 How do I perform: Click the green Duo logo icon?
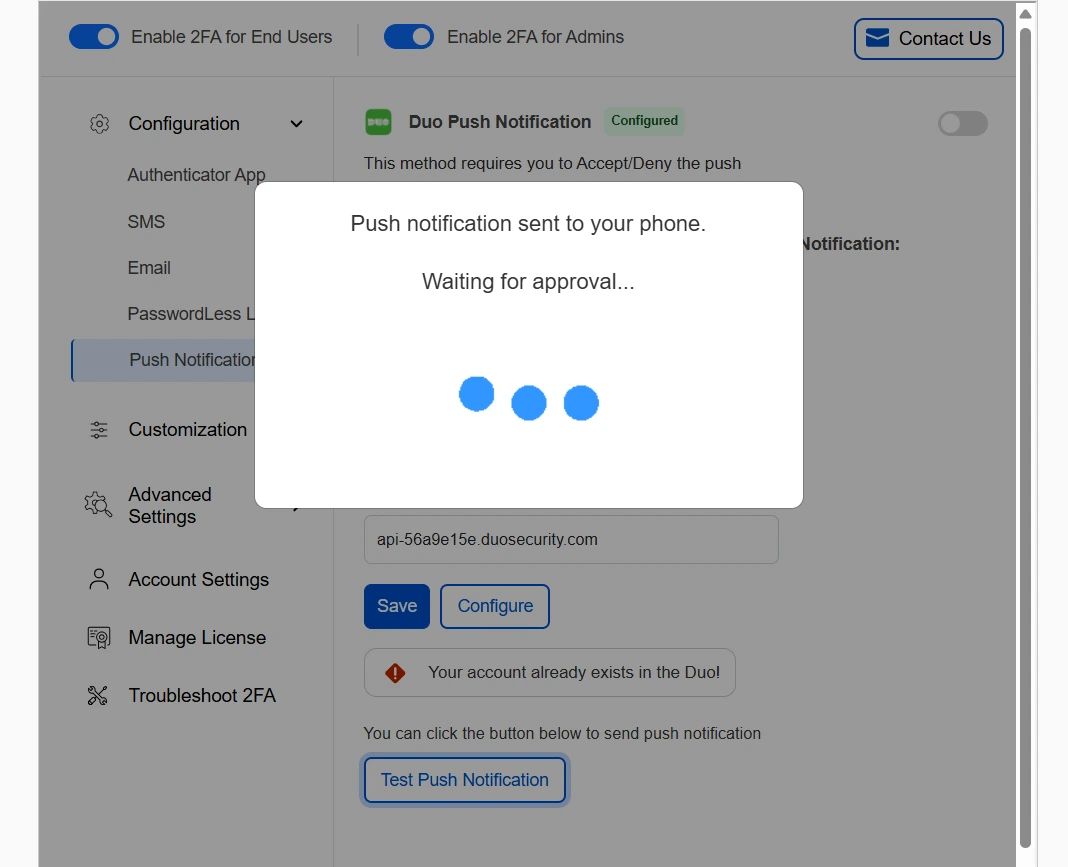[x=378, y=122]
